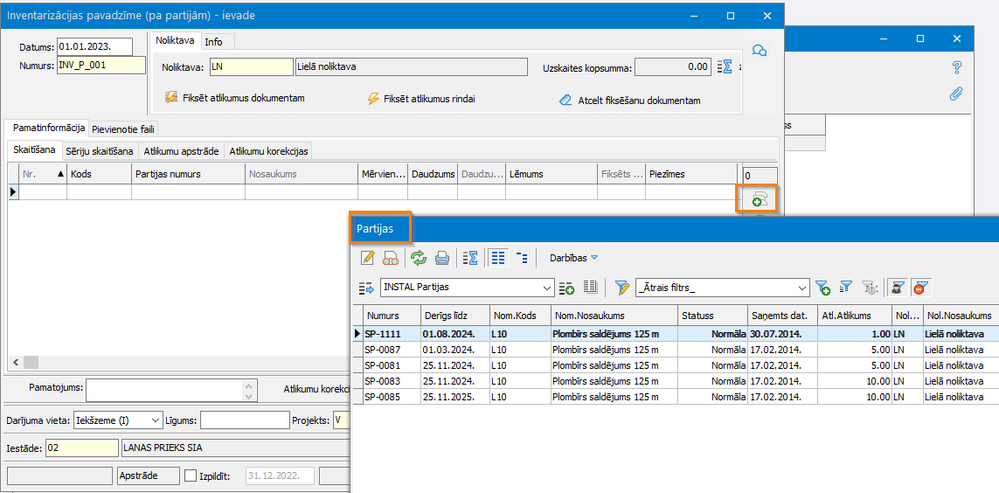The width and height of the screenshot is (999, 493).
Task: Open the Ātrais filtrs dropdown
Action: click(x=803, y=288)
